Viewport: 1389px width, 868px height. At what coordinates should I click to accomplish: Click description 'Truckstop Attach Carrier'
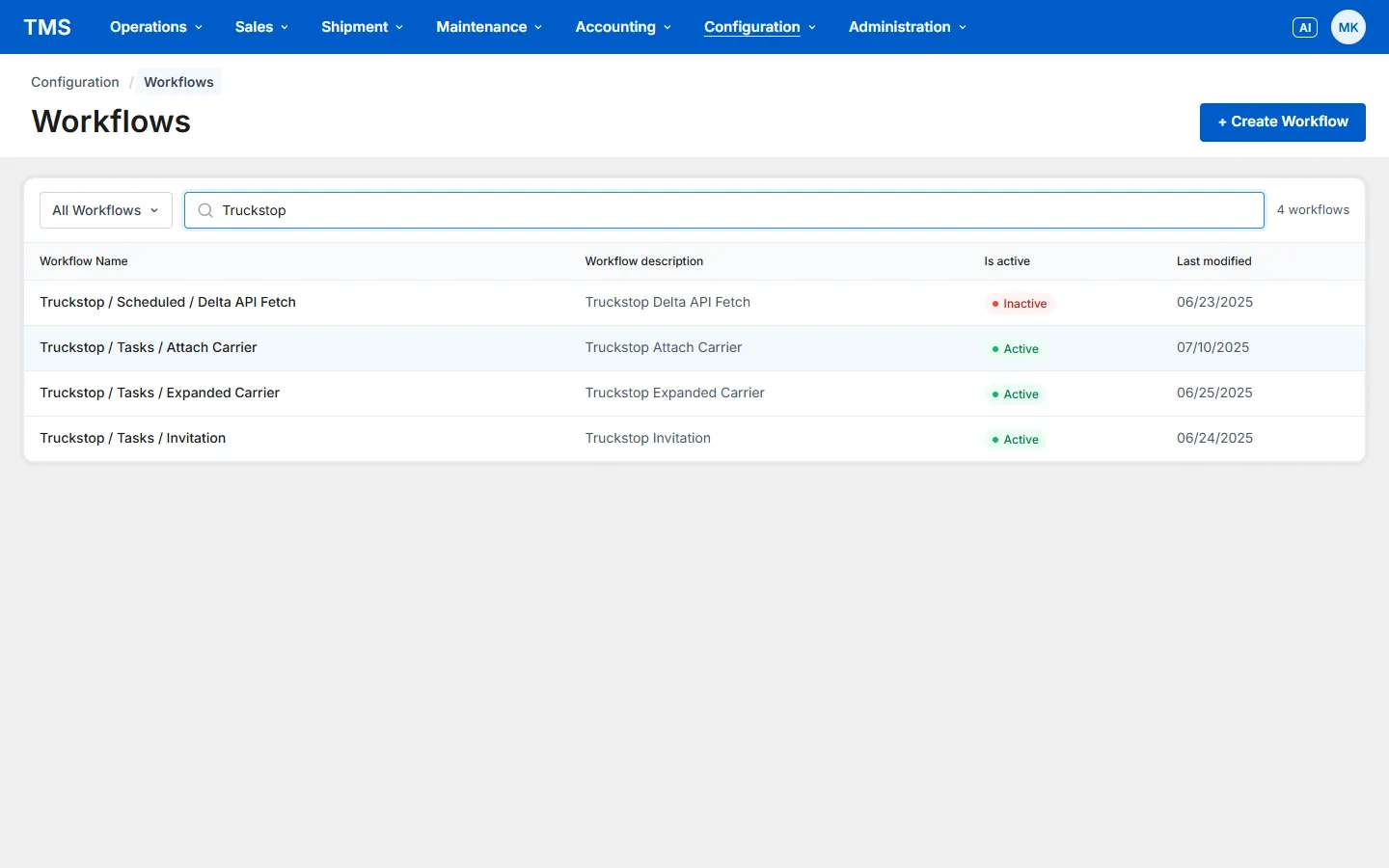664,347
